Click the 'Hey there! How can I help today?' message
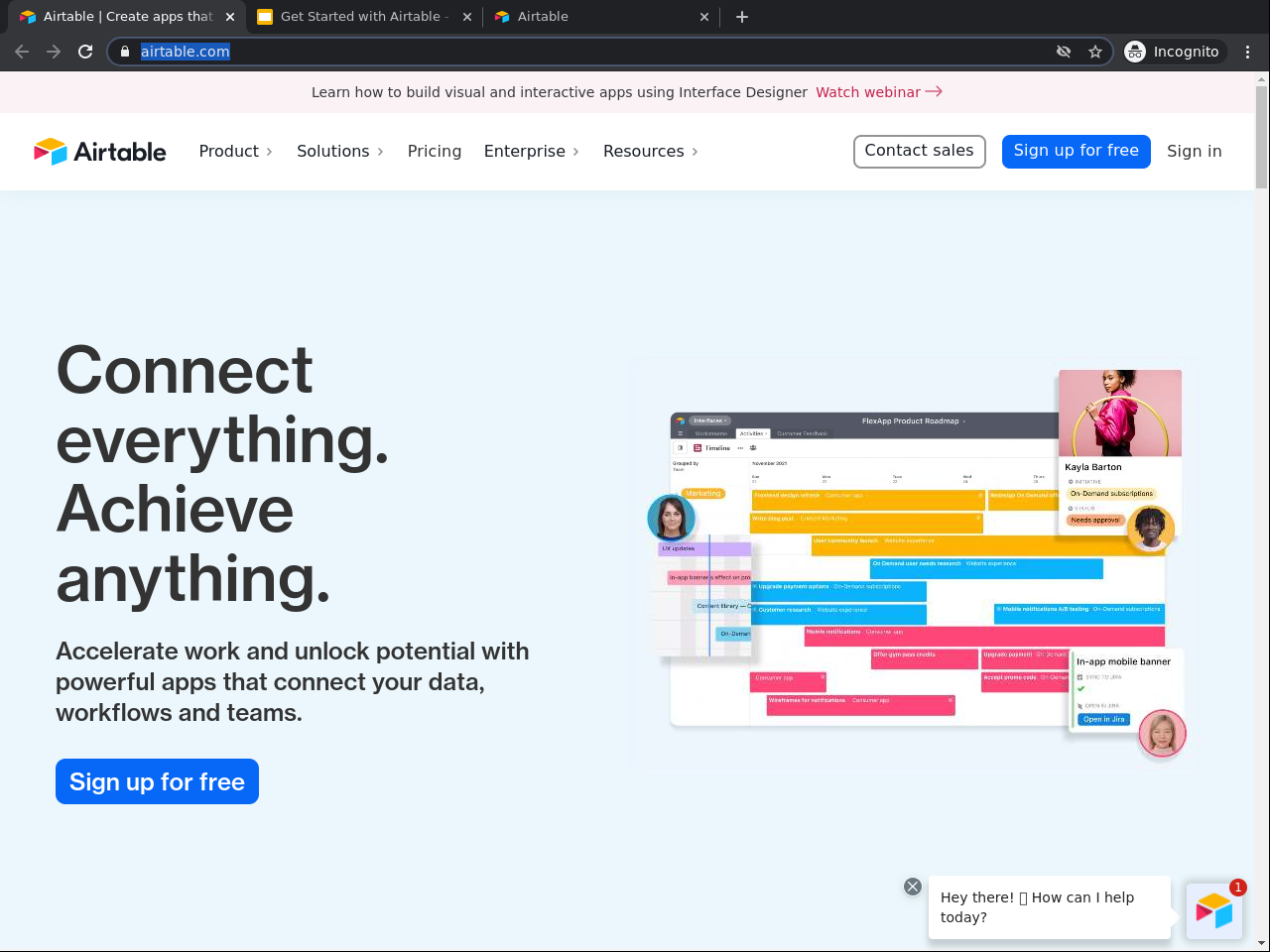The height and width of the screenshot is (952, 1270). [x=1051, y=907]
